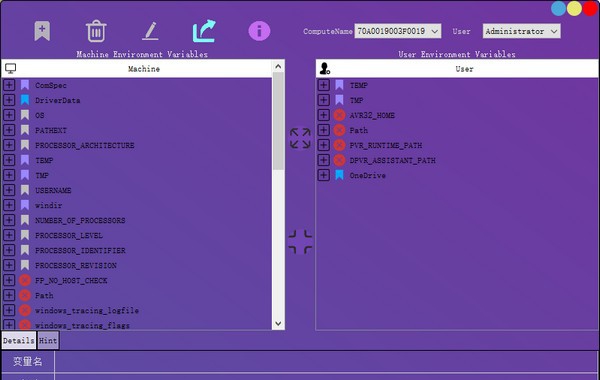Click the export arrow icon in toolbar
600x380 pixels.
point(204,31)
